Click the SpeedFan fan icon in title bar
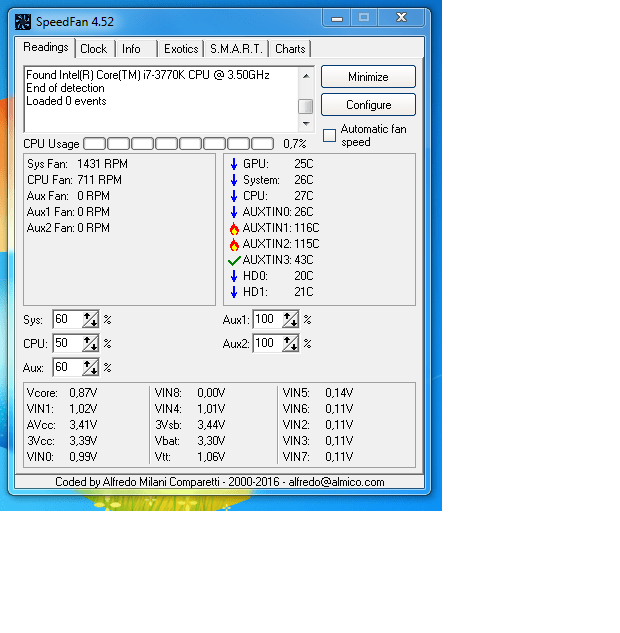The image size is (620, 633). click(x=23, y=22)
